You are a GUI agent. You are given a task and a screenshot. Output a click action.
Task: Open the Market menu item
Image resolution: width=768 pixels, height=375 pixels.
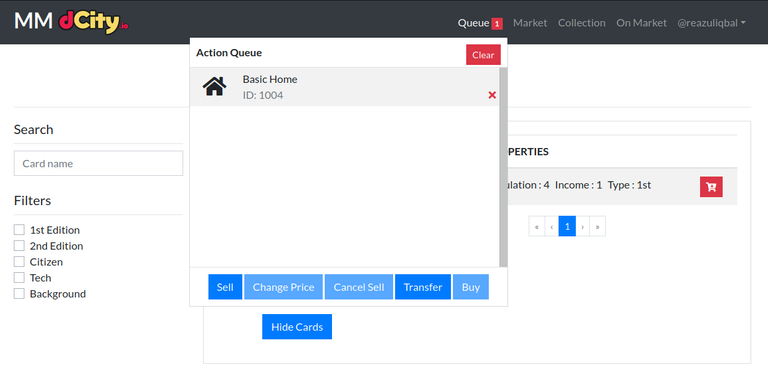coord(530,23)
